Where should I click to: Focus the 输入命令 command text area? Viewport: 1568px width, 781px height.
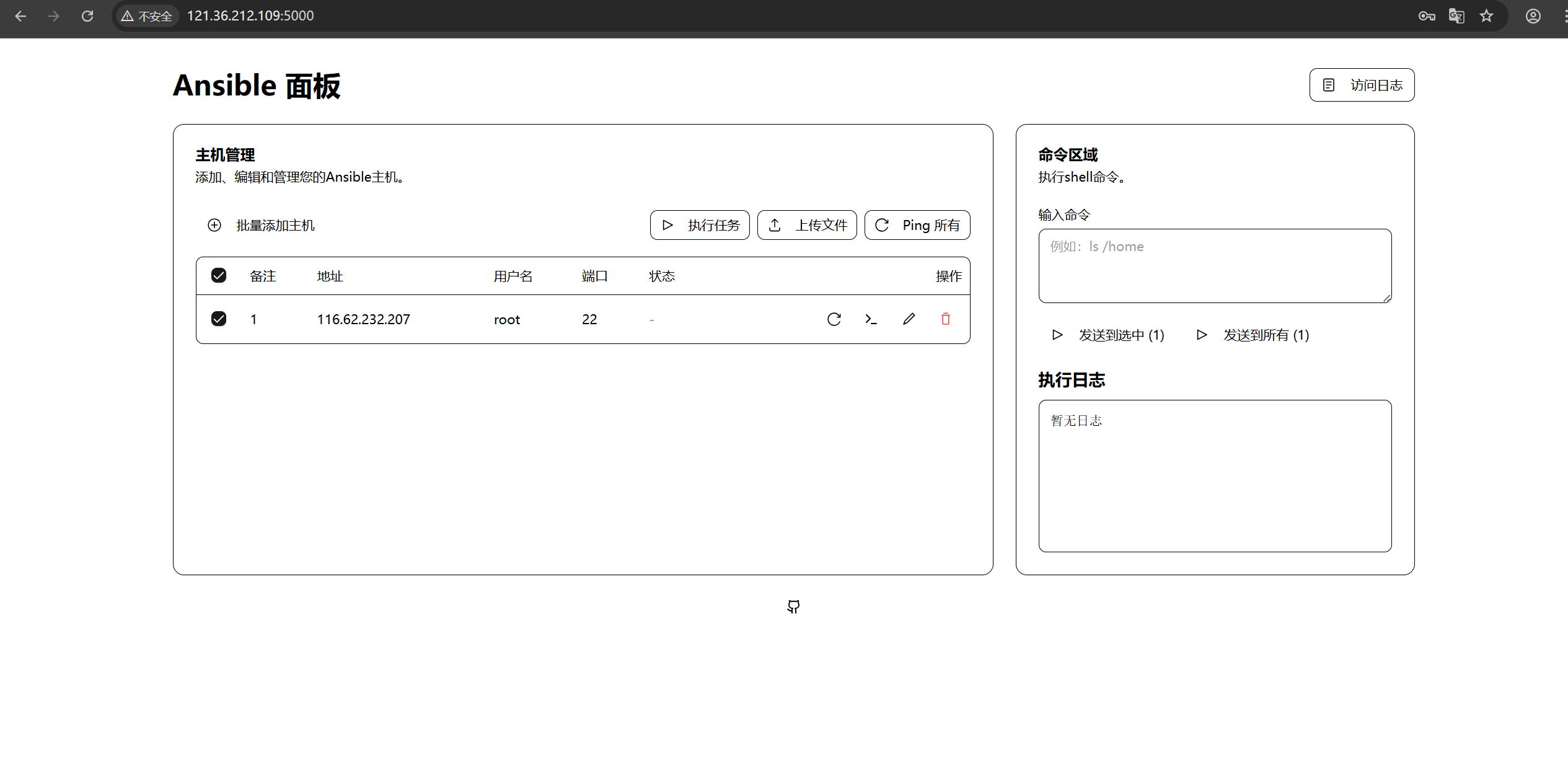(1215, 265)
